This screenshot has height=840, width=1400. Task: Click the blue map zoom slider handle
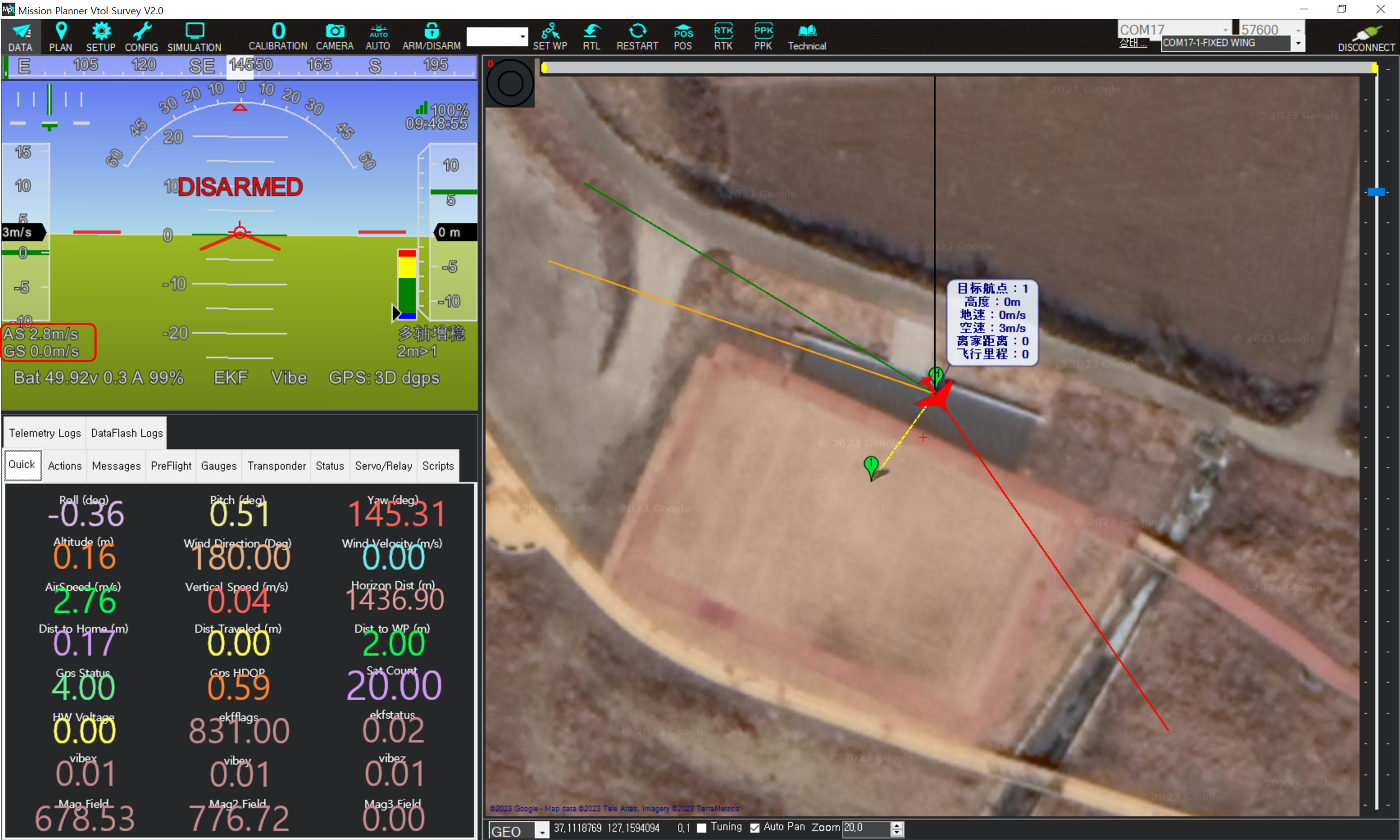click(1376, 193)
